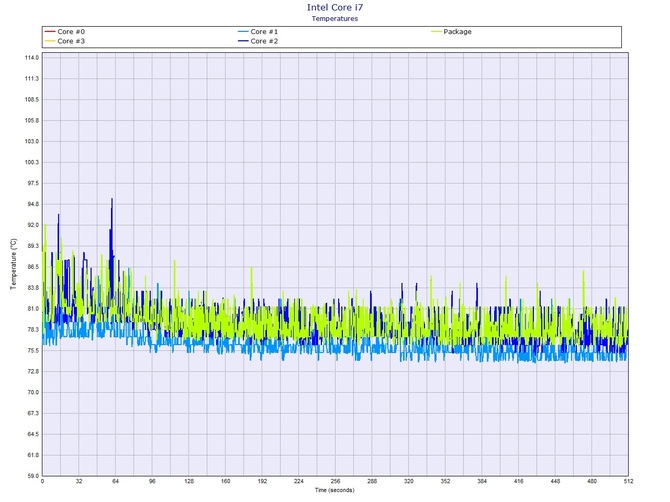Click the Intel Core i7 chart title

[335, 7]
